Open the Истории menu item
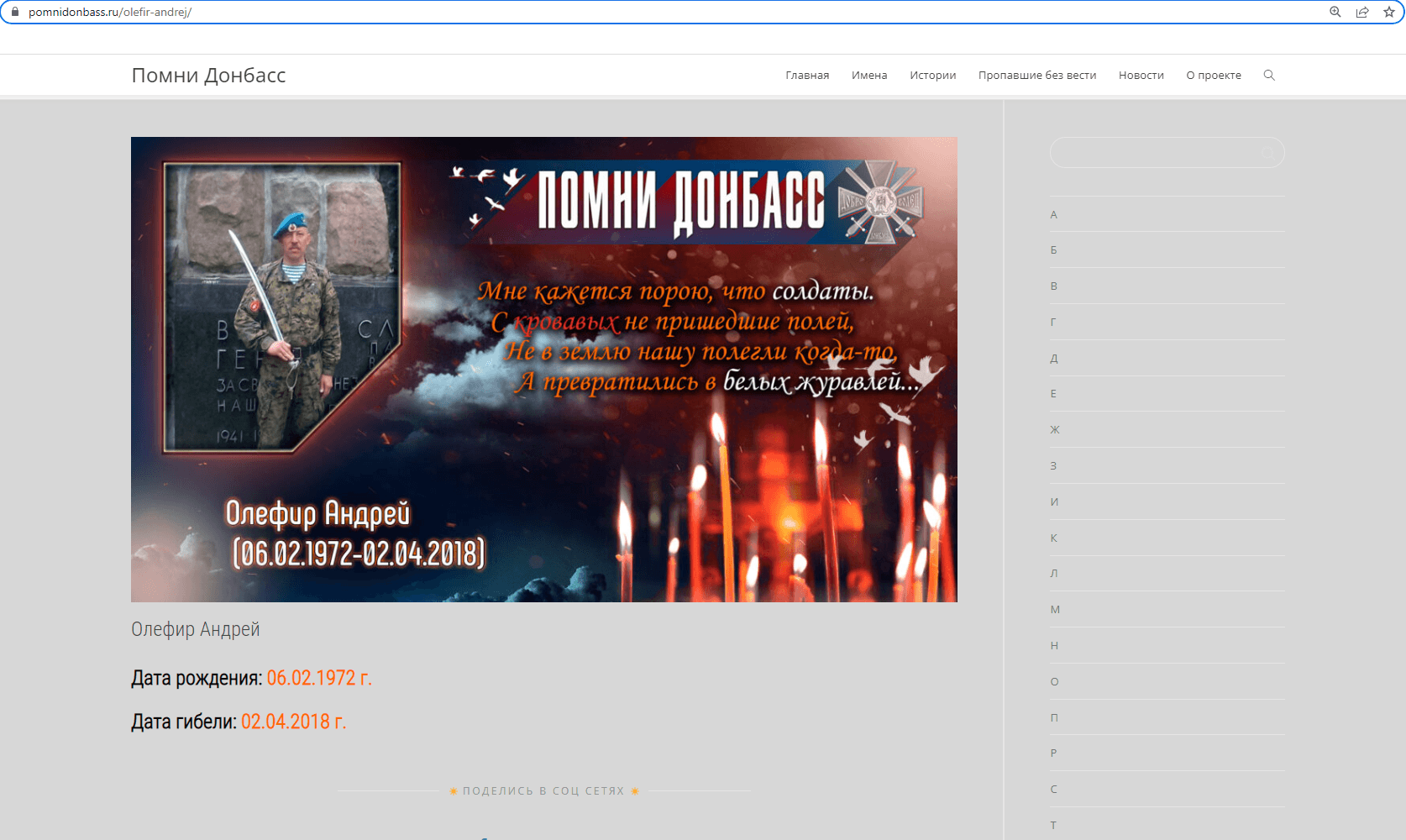1406x840 pixels. pyautogui.click(x=933, y=75)
